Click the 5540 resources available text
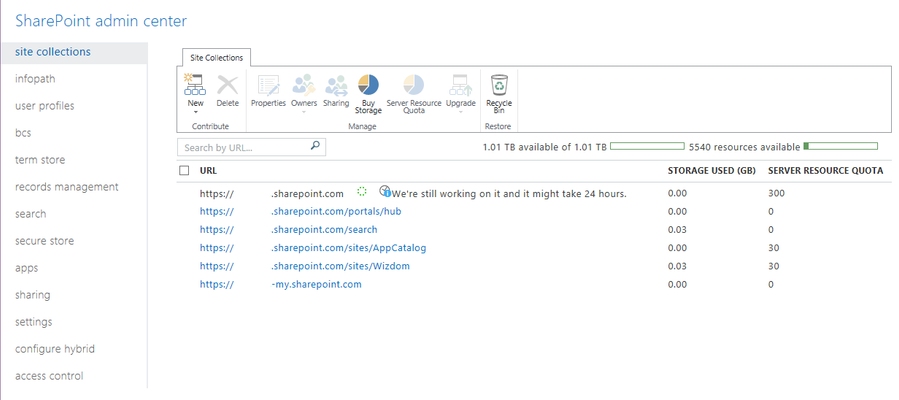Screen dimensions: 899x400 [x=744, y=147]
